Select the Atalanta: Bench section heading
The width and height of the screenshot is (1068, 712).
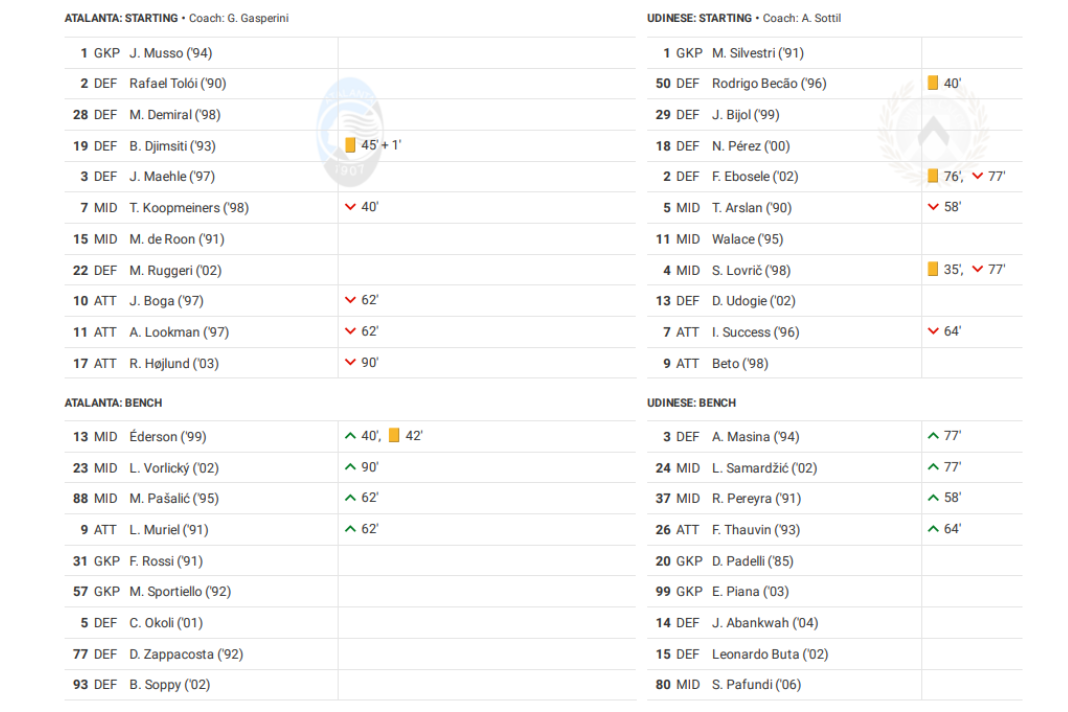(113, 403)
